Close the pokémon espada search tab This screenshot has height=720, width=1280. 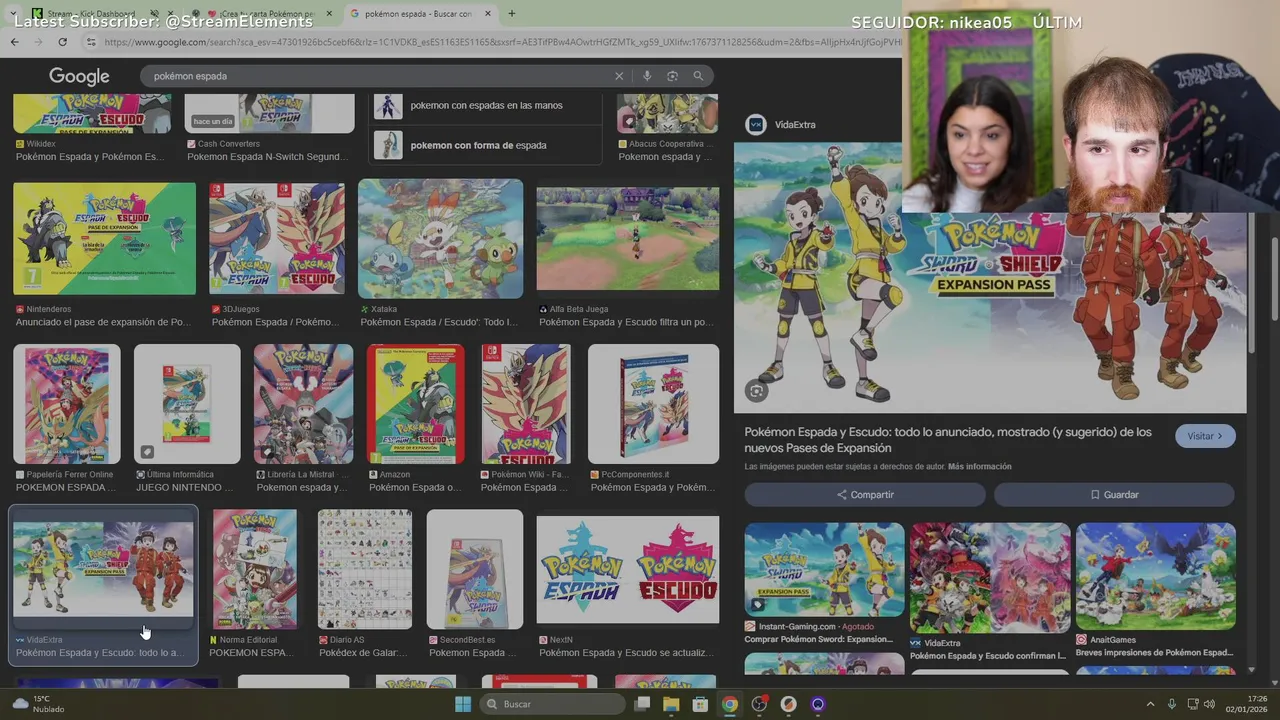point(488,14)
